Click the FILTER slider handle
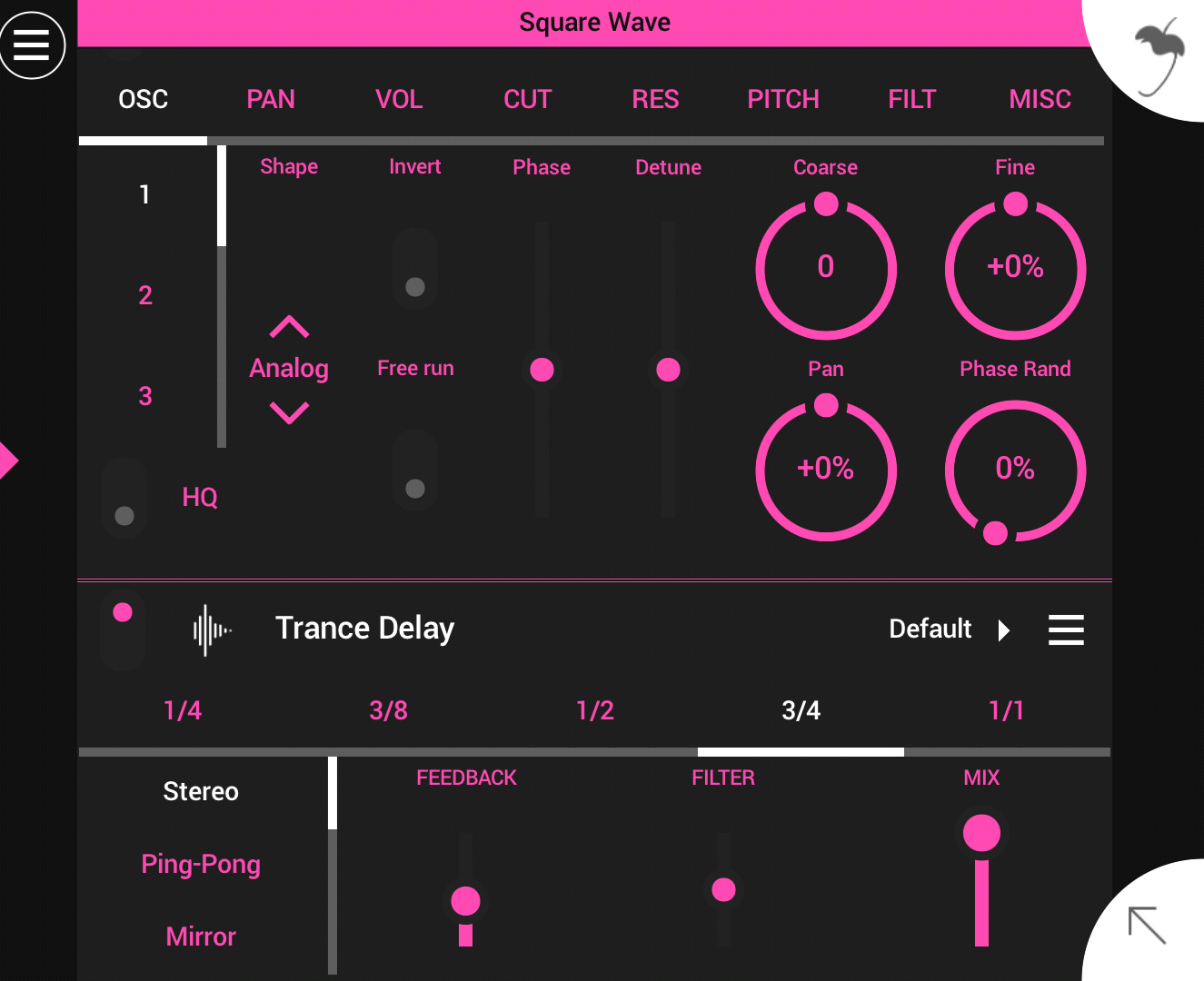The image size is (1204, 981). point(723,889)
